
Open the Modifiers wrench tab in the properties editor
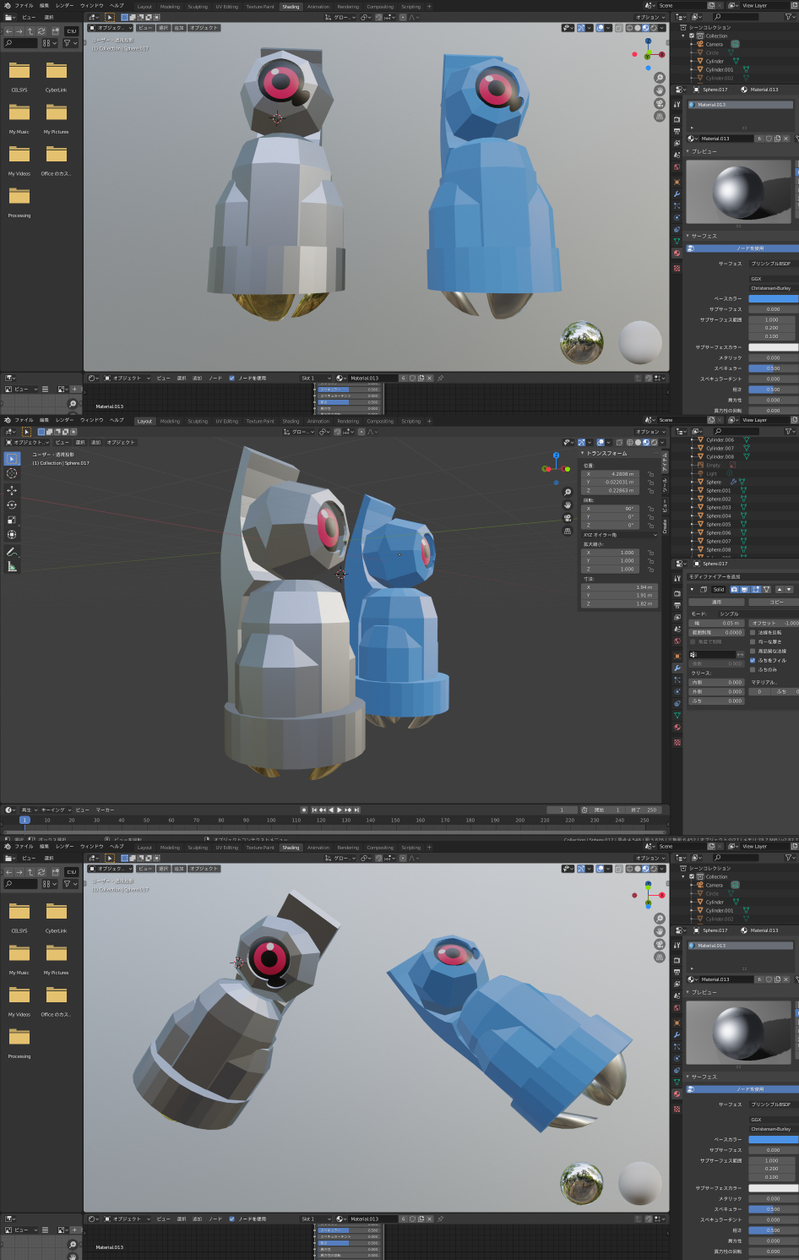pos(677,668)
